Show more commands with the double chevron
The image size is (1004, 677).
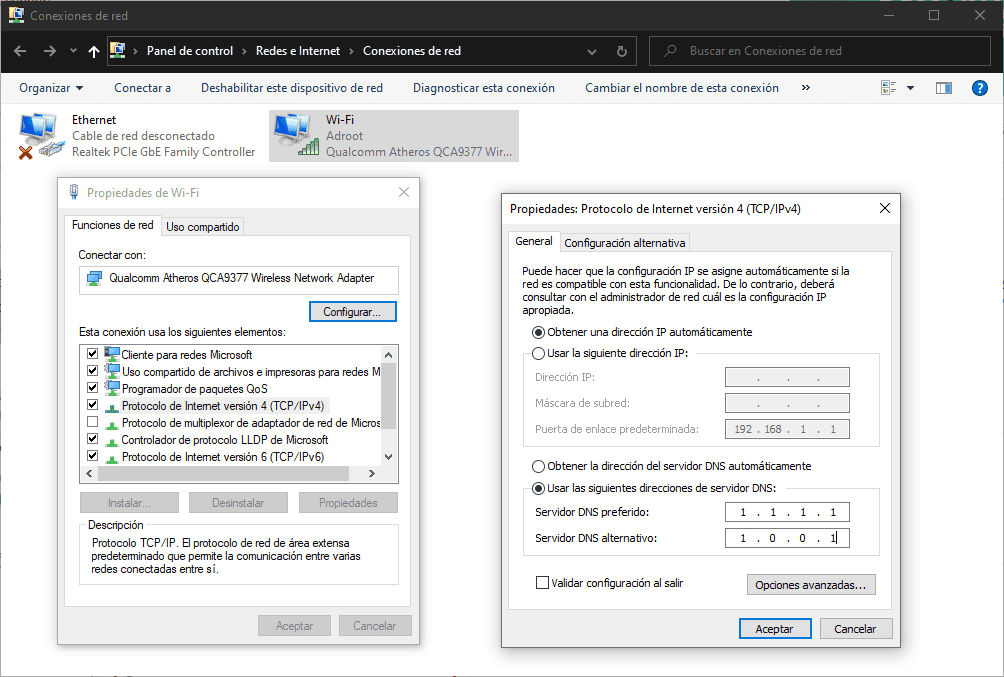click(806, 88)
